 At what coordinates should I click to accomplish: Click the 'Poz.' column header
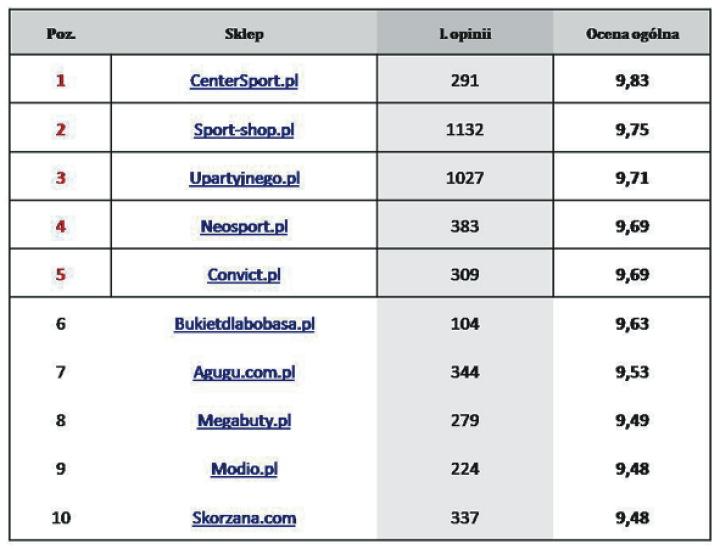[61, 34]
